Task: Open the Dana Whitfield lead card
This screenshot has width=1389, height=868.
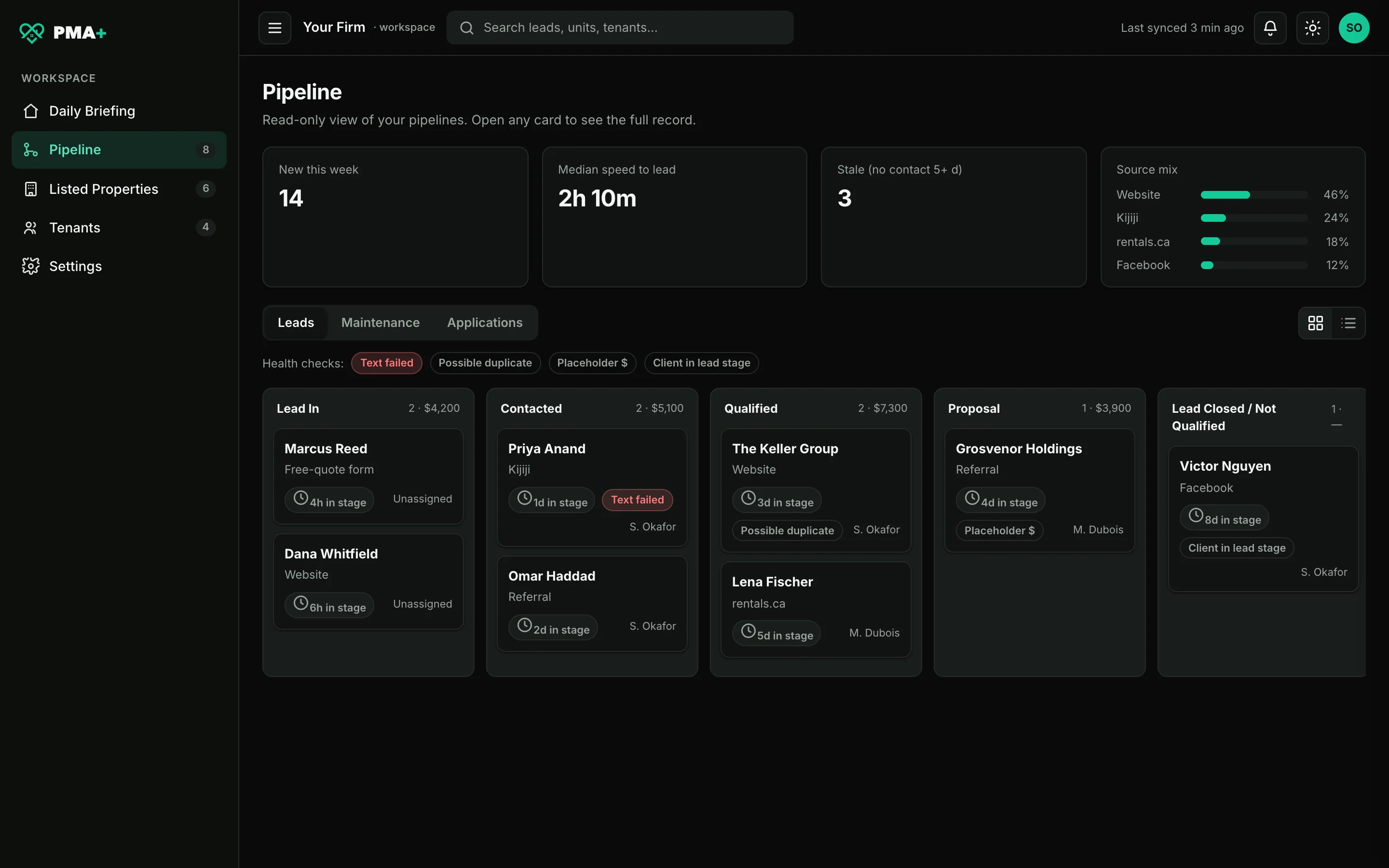Action: [368, 581]
